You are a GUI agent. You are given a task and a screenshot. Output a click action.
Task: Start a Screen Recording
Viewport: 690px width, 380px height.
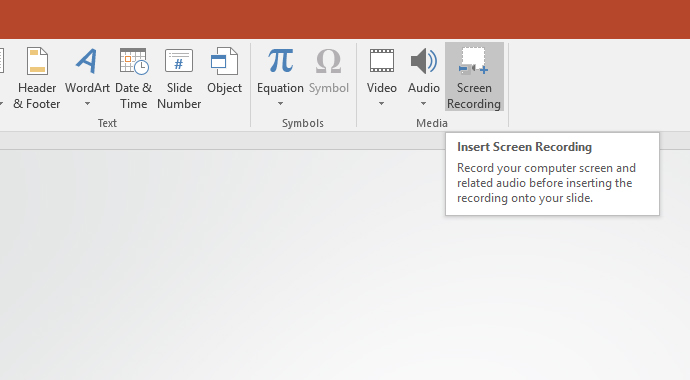point(474,77)
